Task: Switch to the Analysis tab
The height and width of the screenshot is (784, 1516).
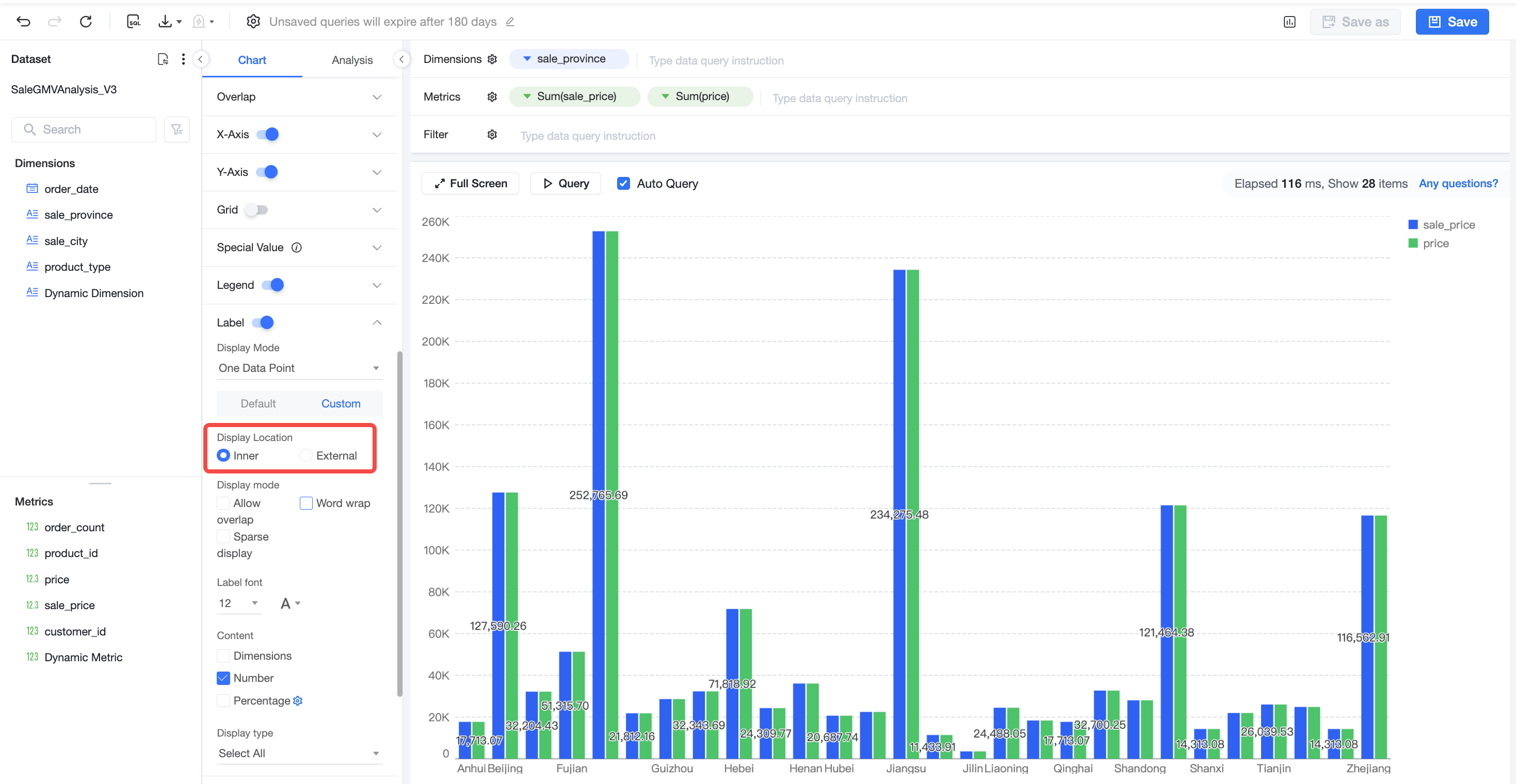Action: (352, 60)
